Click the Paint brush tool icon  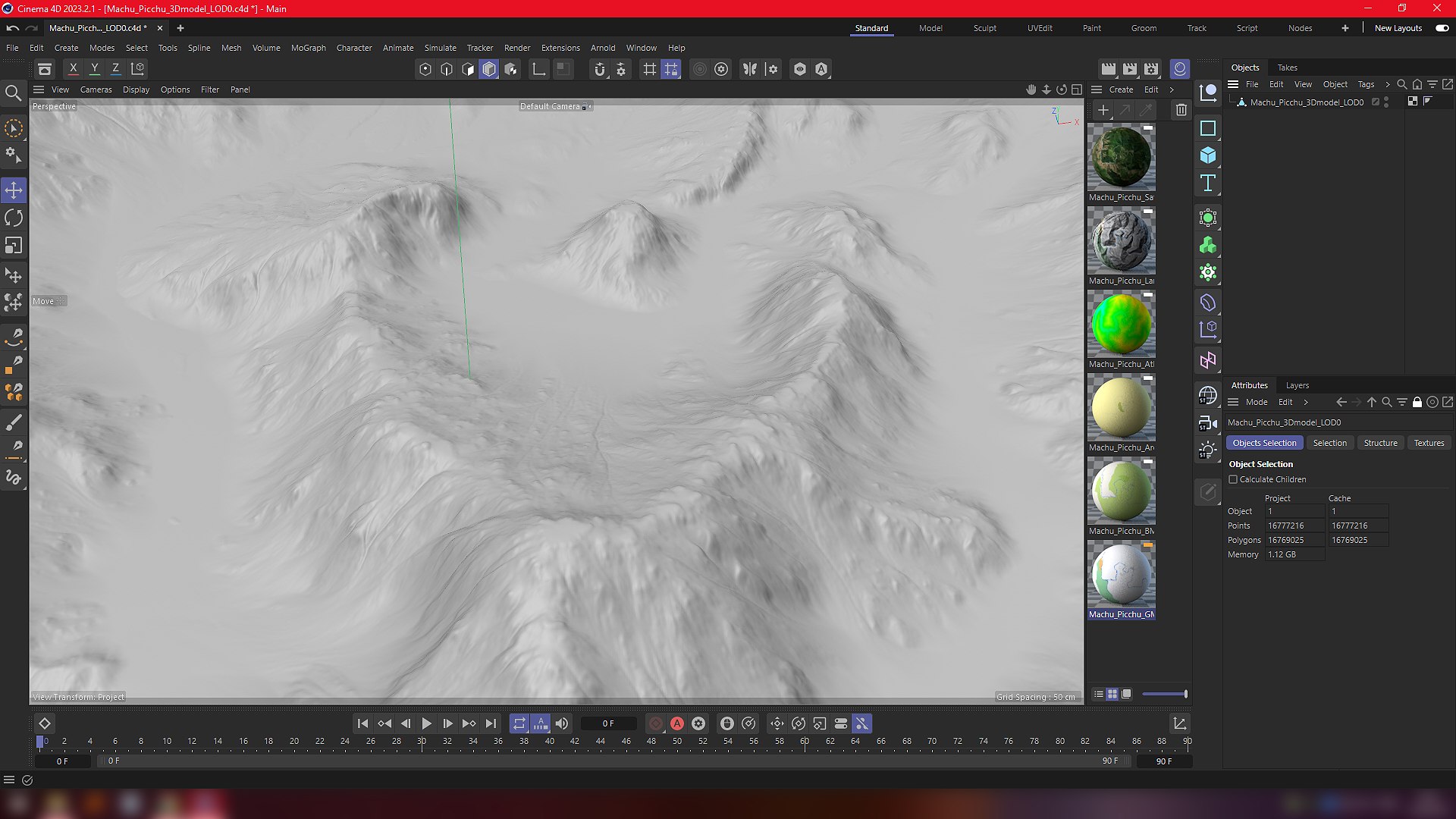click(14, 422)
